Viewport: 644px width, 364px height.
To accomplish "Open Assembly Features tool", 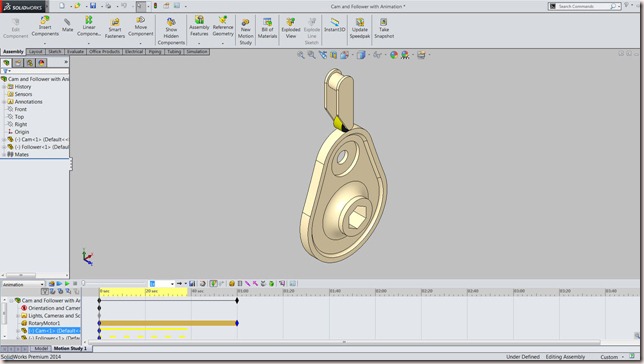I will [x=199, y=26].
